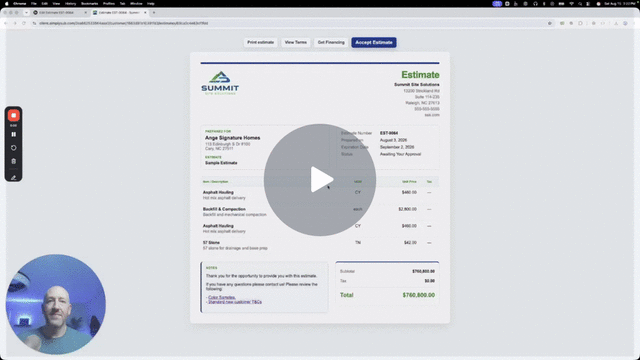Open the Wi-Fi status icon in the menu bar

click(x=571, y=4)
